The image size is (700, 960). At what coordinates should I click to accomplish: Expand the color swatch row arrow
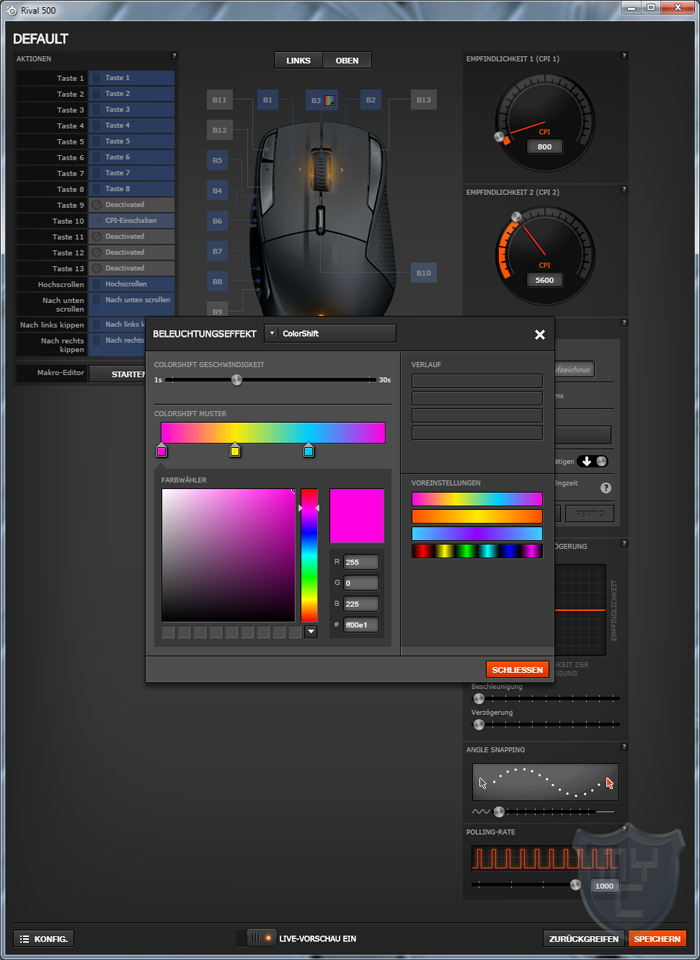click(311, 631)
